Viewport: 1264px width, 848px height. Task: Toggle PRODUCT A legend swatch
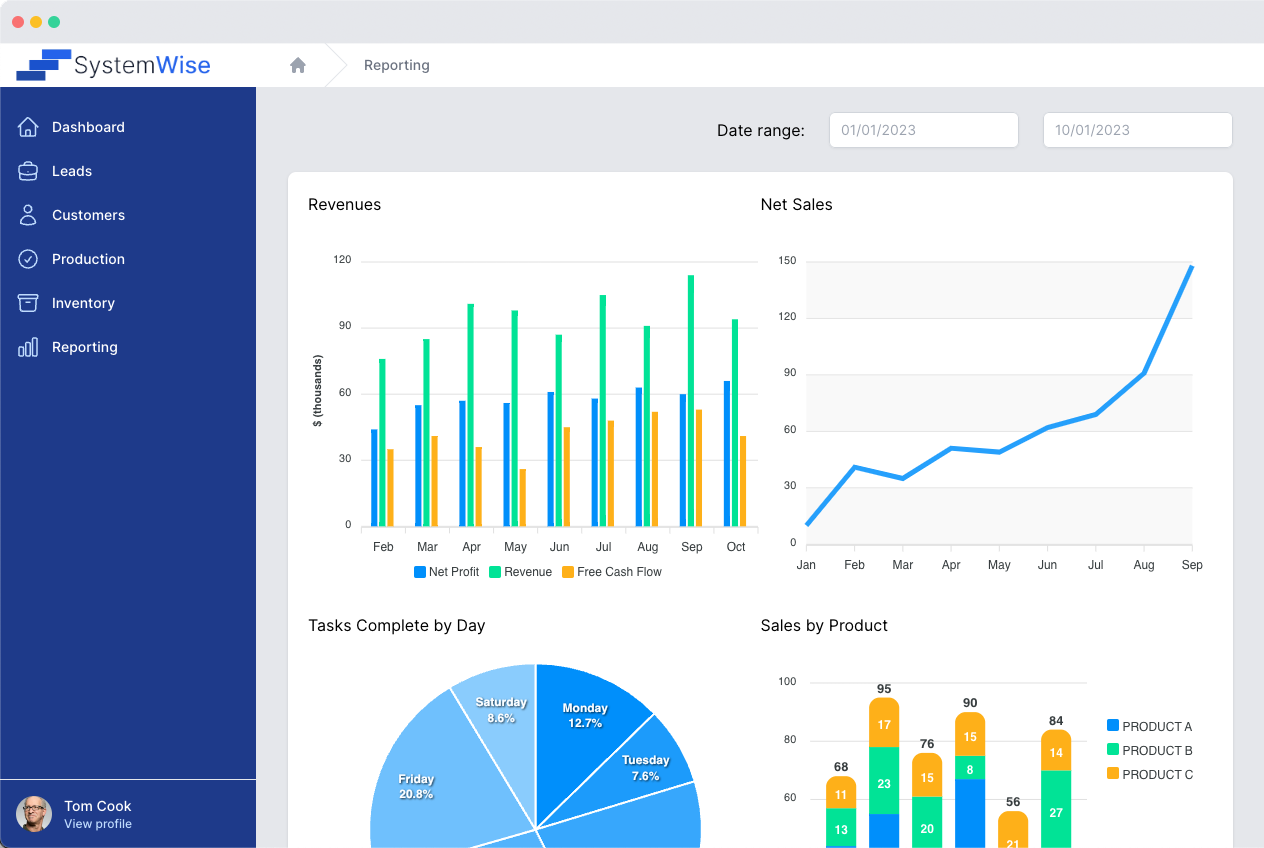[x=1113, y=726]
